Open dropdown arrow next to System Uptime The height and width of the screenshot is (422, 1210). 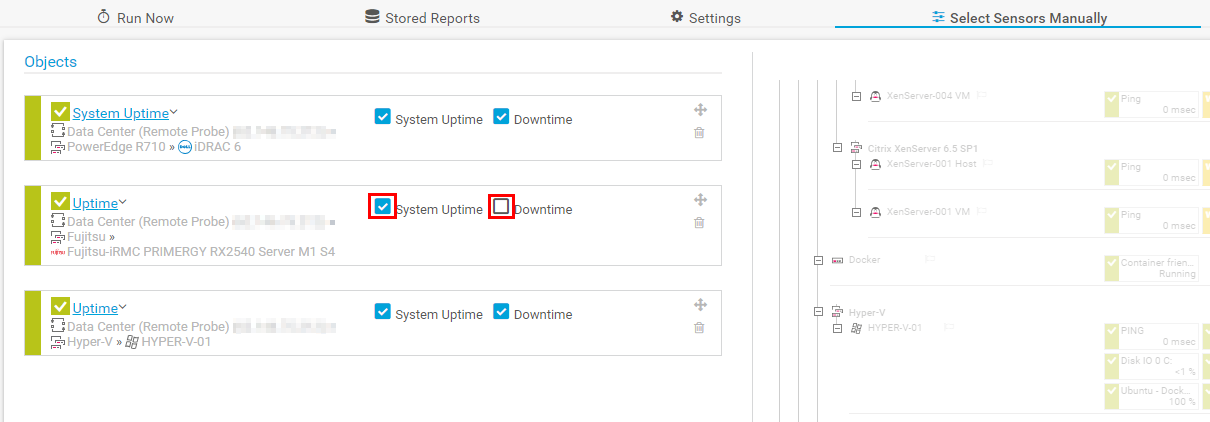tap(174, 112)
